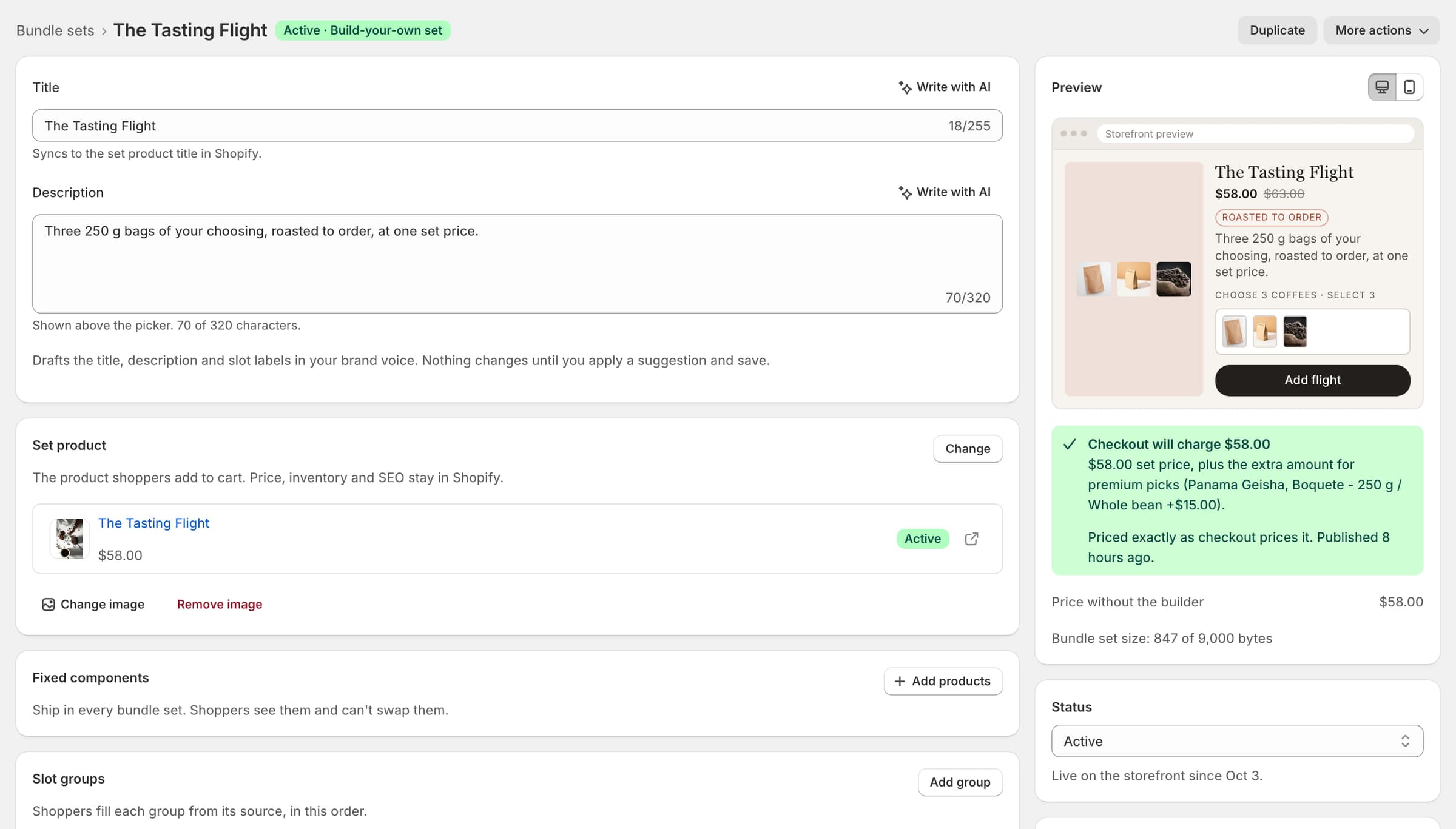1456x829 pixels.
Task: Click into the Title input field
Action: pos(517,126)
